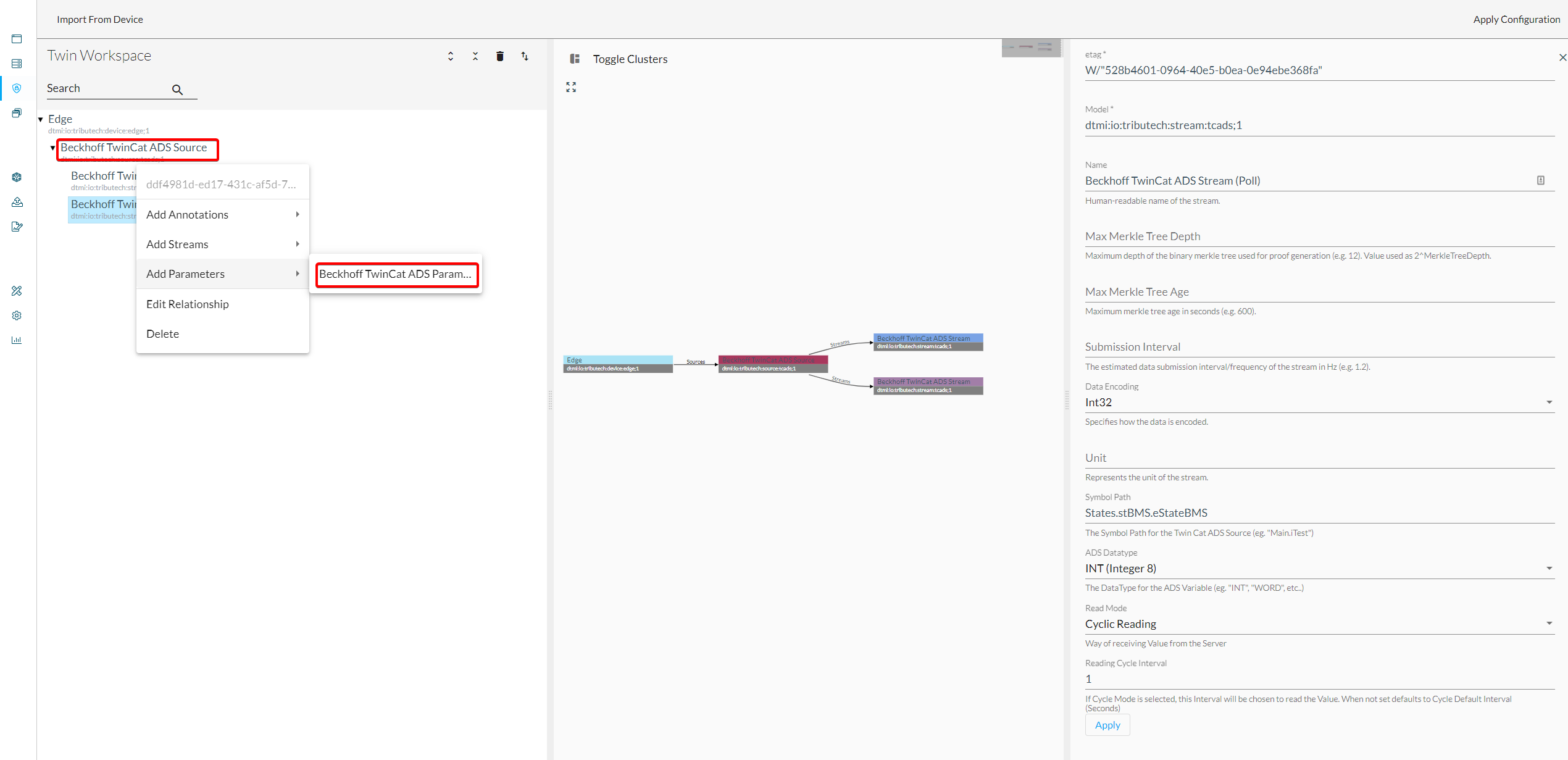Select Beckhoff TwinCat ADS Source tree item
Viewport: 1568px width, 760px height.
point(134,147)
